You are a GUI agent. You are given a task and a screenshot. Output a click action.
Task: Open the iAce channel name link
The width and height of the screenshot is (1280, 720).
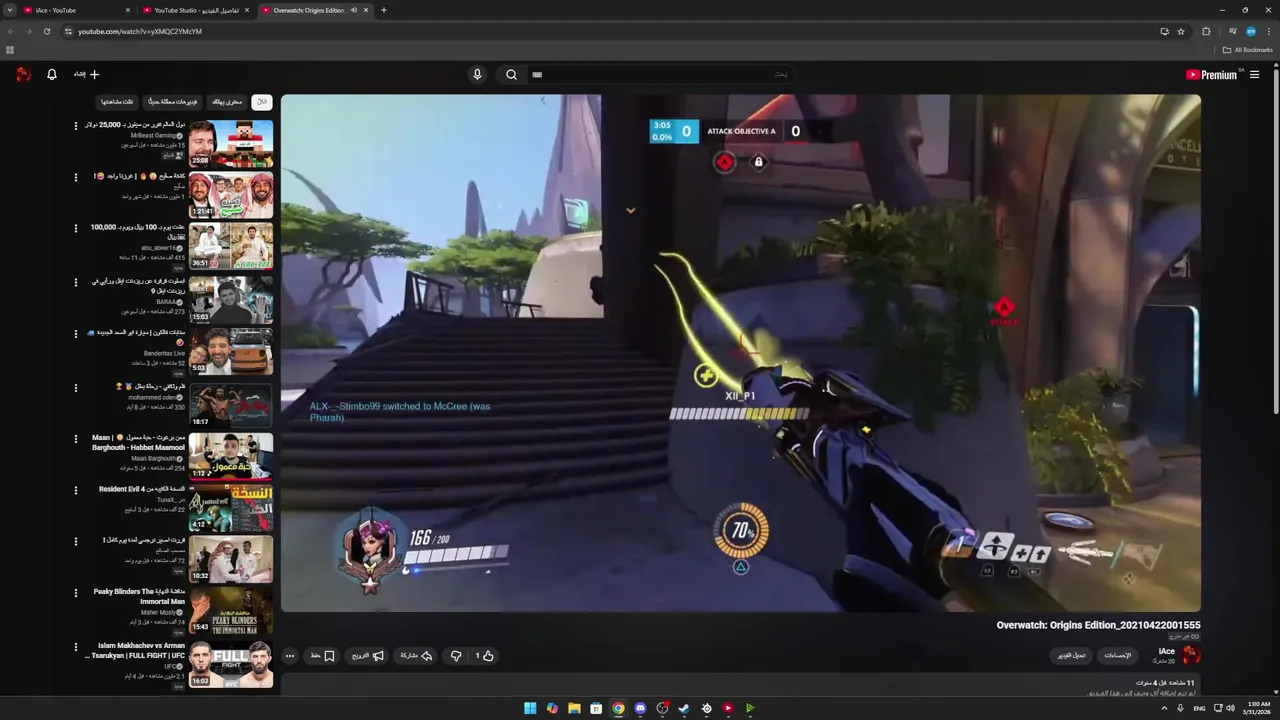coord(1167,651)
